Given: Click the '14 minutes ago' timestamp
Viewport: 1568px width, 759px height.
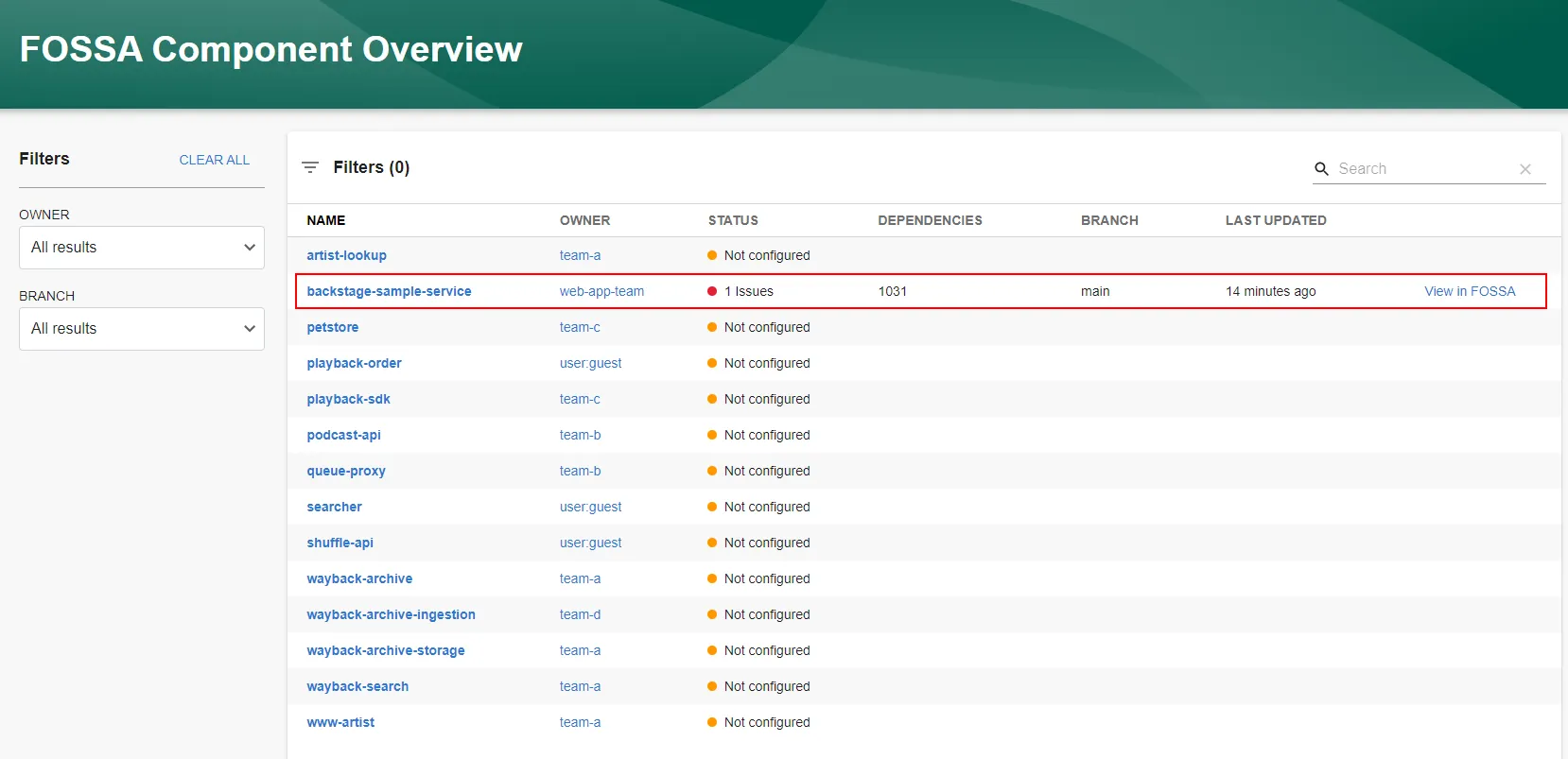Looking at the screenshot, I should tap(1271, 291).
